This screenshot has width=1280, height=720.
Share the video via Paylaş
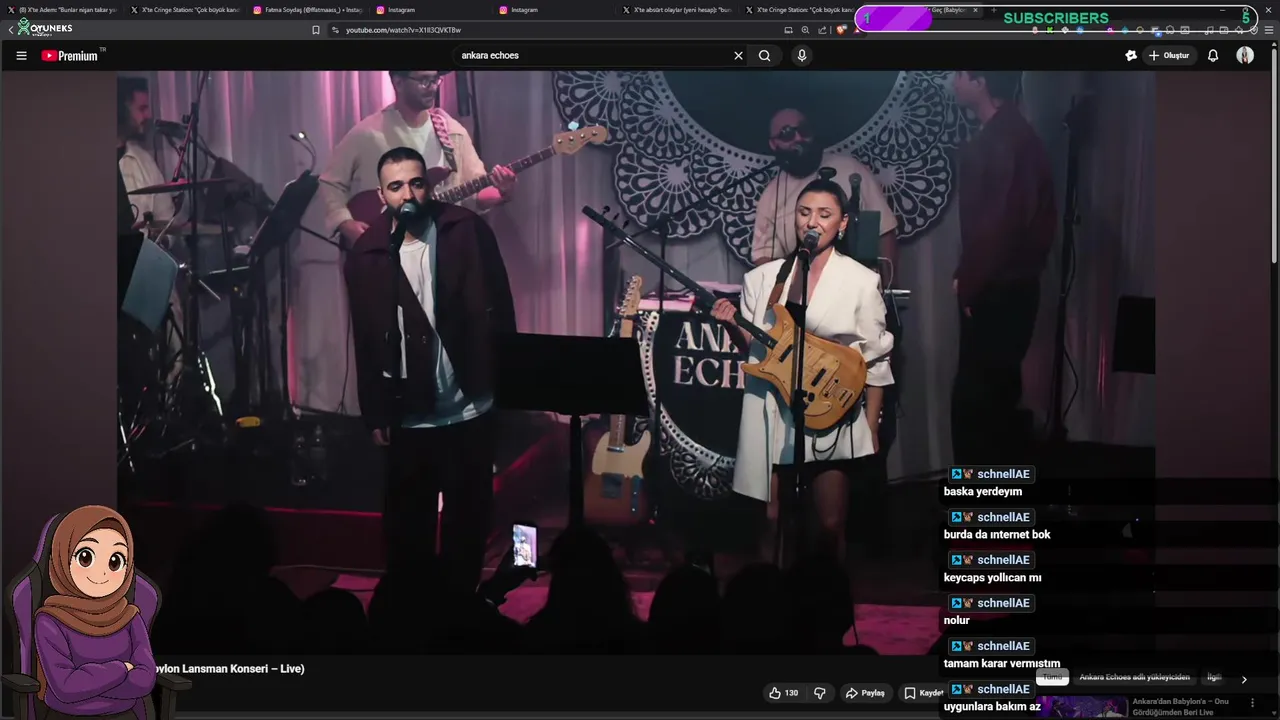pyautogui.click(x=865, y=693)
